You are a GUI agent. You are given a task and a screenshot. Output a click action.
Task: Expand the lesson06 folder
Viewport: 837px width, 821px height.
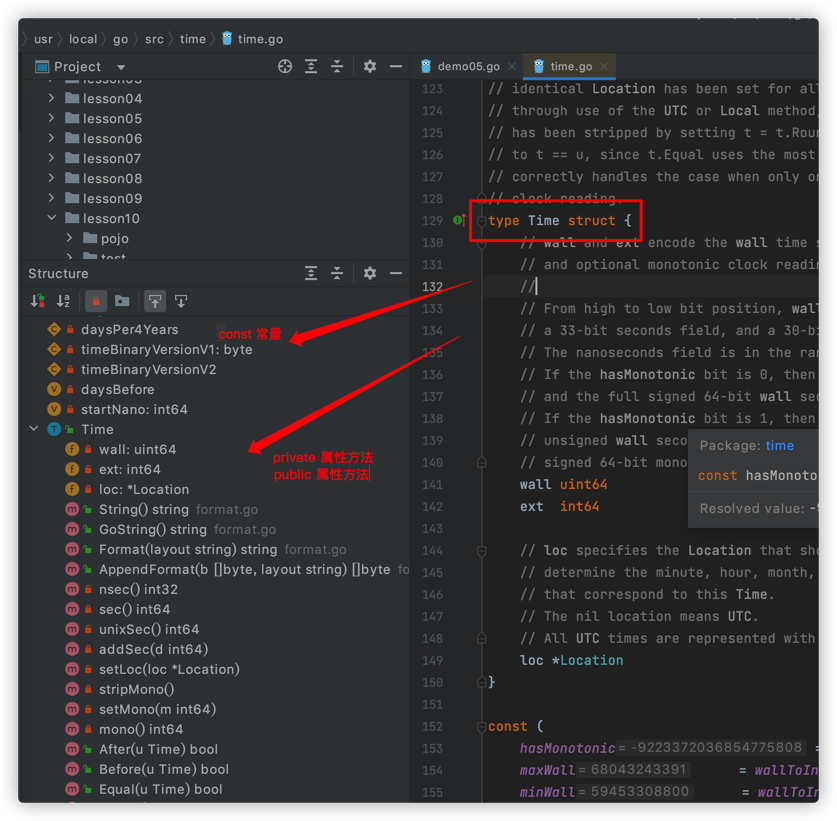[x=51, y=138]
